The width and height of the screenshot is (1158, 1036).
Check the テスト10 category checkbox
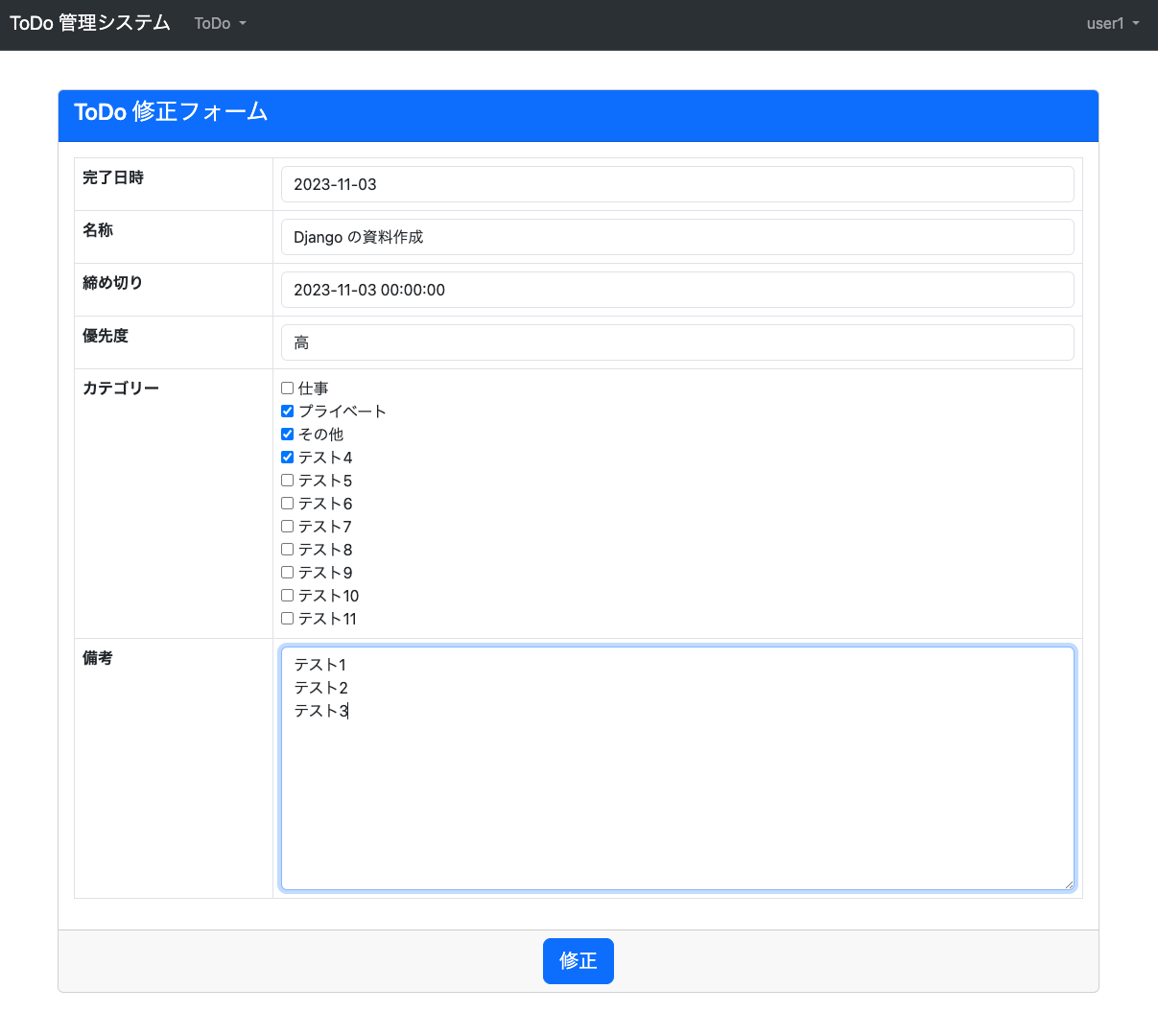[287, 596]
